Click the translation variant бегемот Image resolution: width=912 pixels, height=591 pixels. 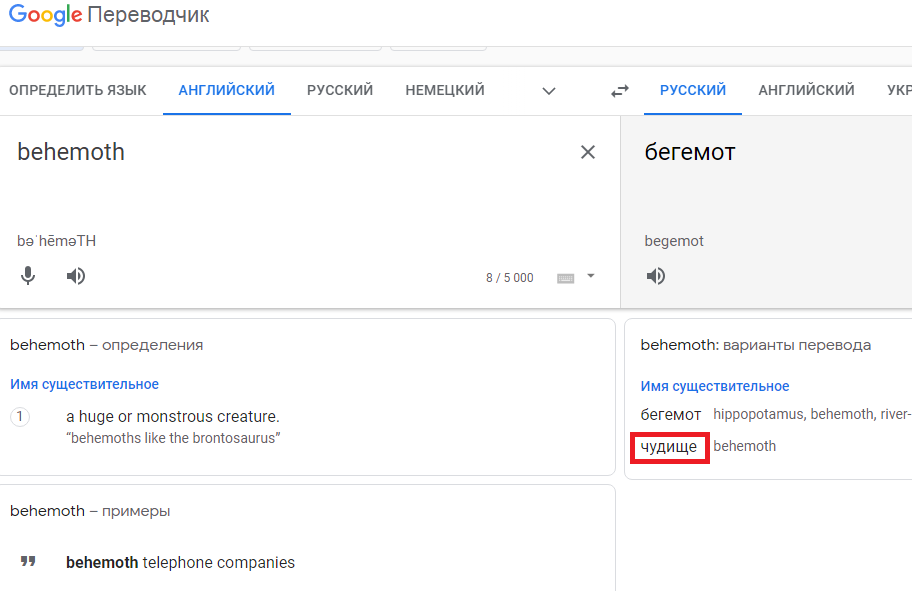click(671, 414)
